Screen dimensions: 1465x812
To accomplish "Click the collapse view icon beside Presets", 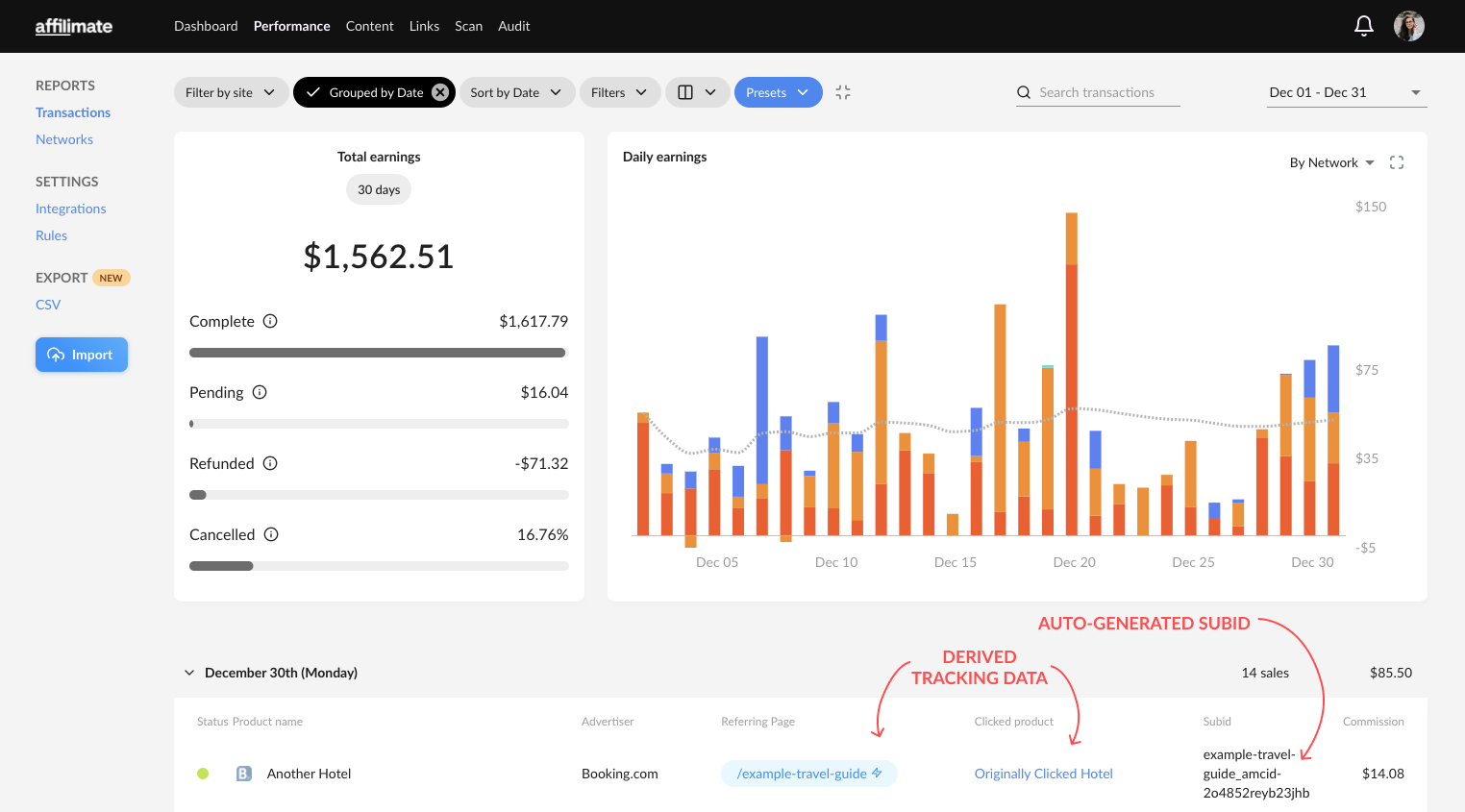I will tap(843, 92).
